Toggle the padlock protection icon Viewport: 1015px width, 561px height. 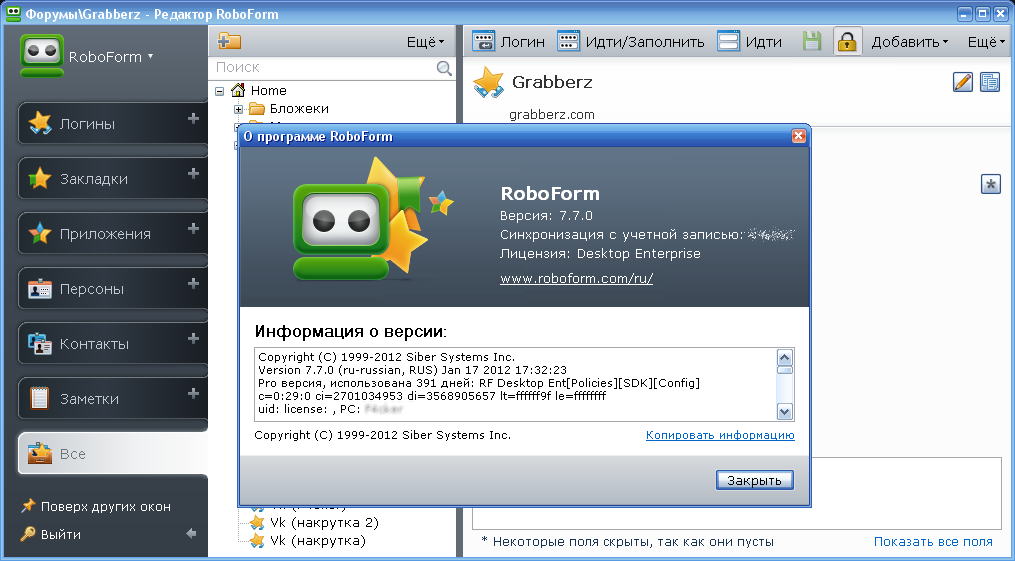(x=847, y=42)
